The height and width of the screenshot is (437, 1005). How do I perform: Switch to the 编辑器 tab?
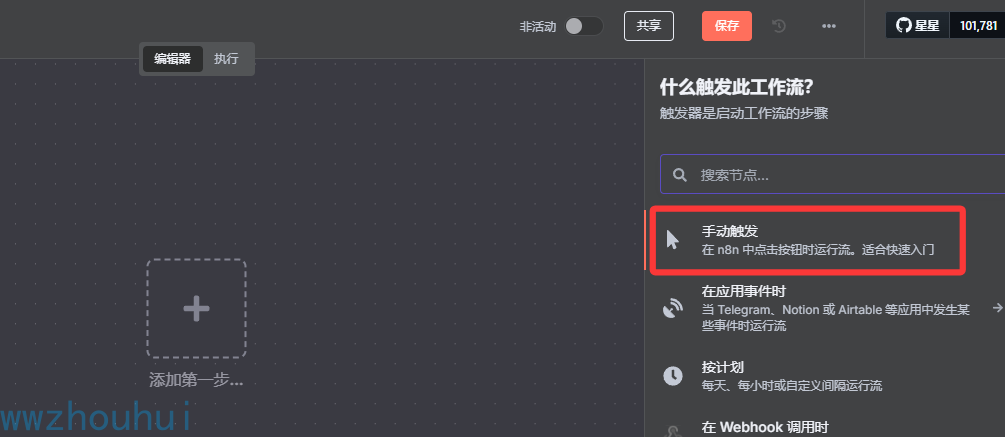(x=172, y=58)
